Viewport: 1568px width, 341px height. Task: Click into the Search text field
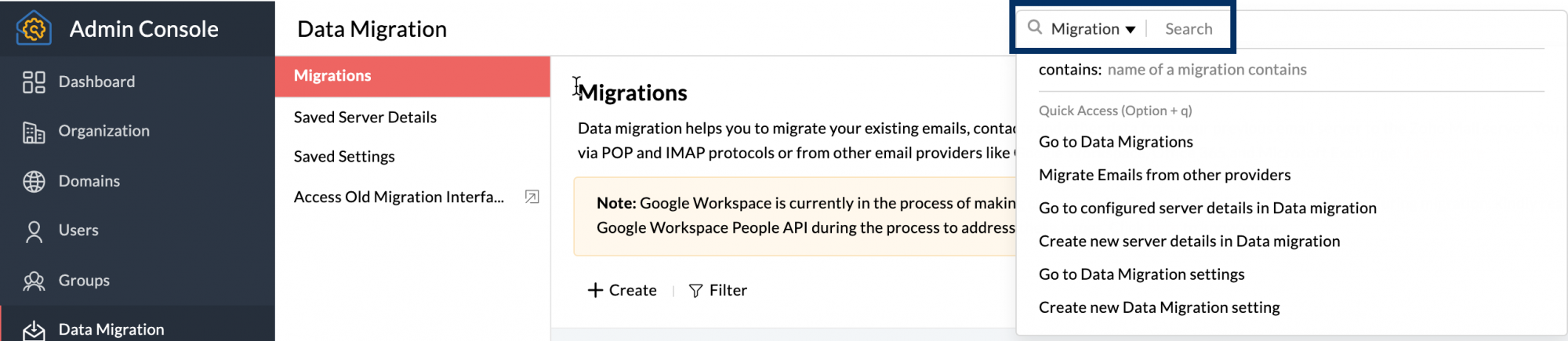point(1189,29)
